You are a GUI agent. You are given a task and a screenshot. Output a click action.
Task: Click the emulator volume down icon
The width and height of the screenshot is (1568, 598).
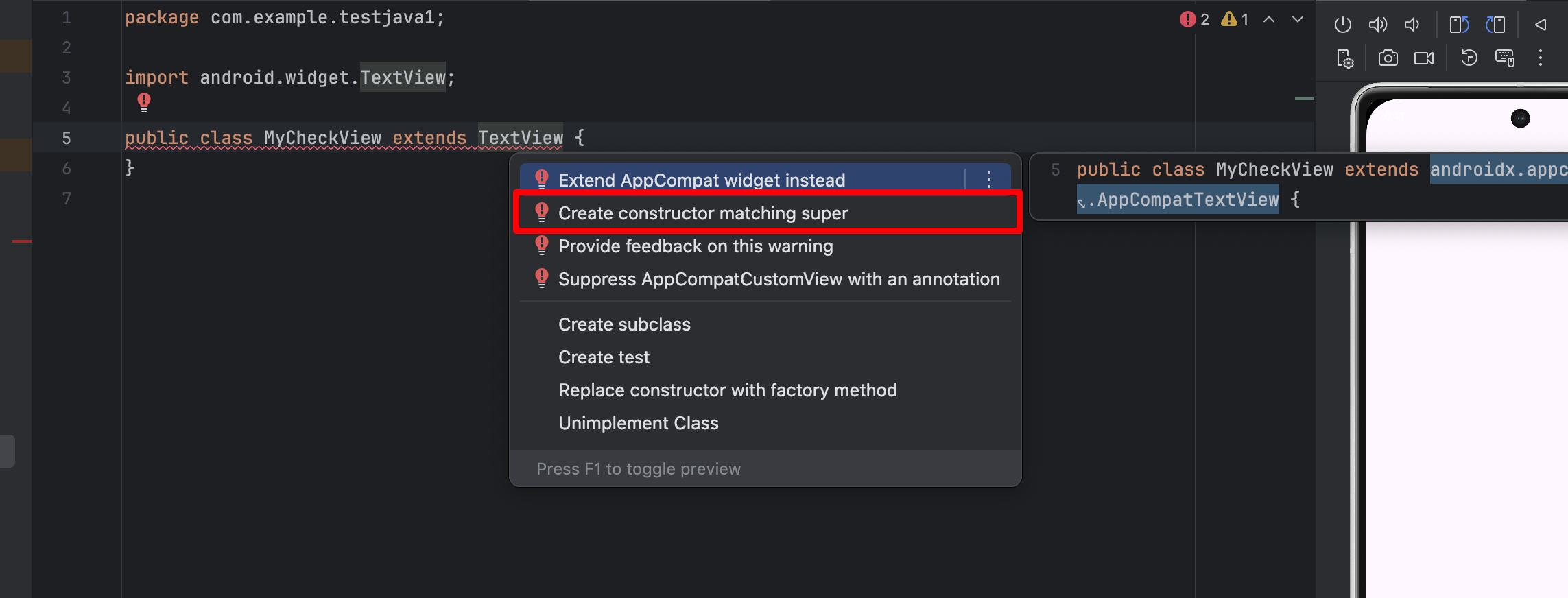tap(1412, 25)
